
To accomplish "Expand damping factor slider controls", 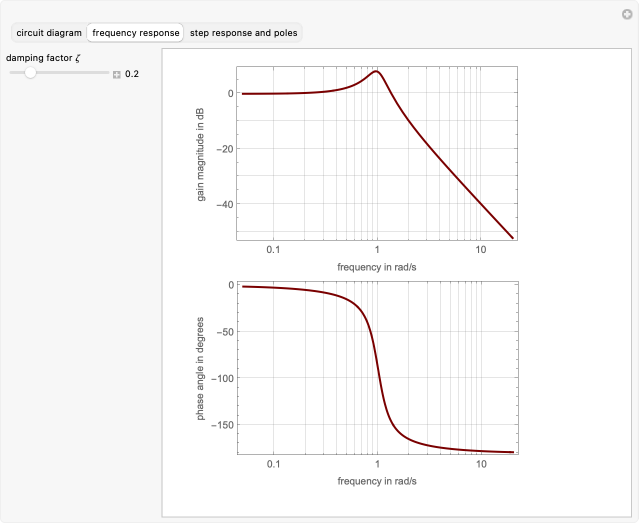I will [x=117, y=74].
